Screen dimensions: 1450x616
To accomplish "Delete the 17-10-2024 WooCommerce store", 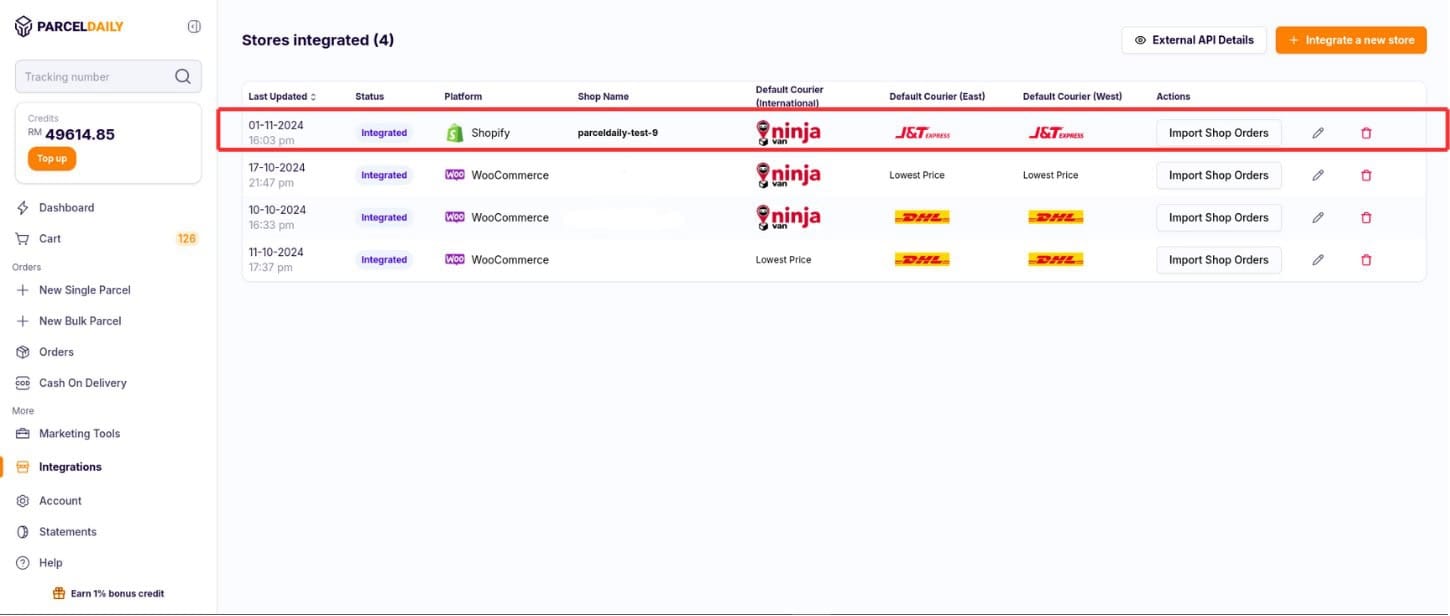I will 1366,175.
